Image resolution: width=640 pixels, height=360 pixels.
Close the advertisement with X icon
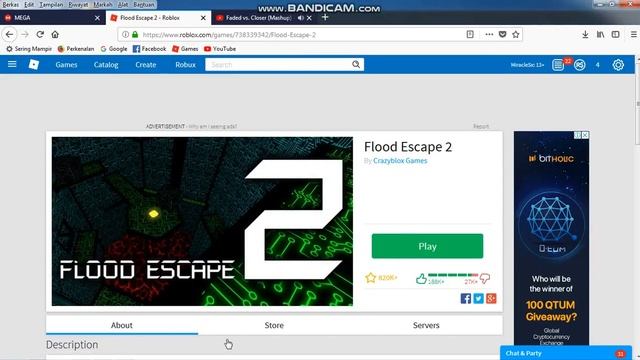point(585,135)
